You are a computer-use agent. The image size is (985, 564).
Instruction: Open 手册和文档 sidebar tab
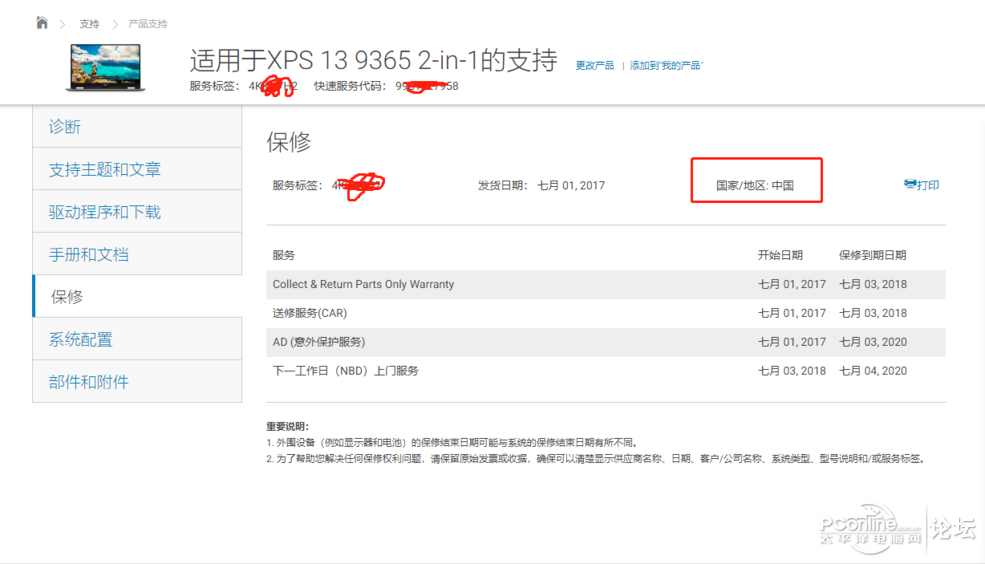(x=137, y=254)
